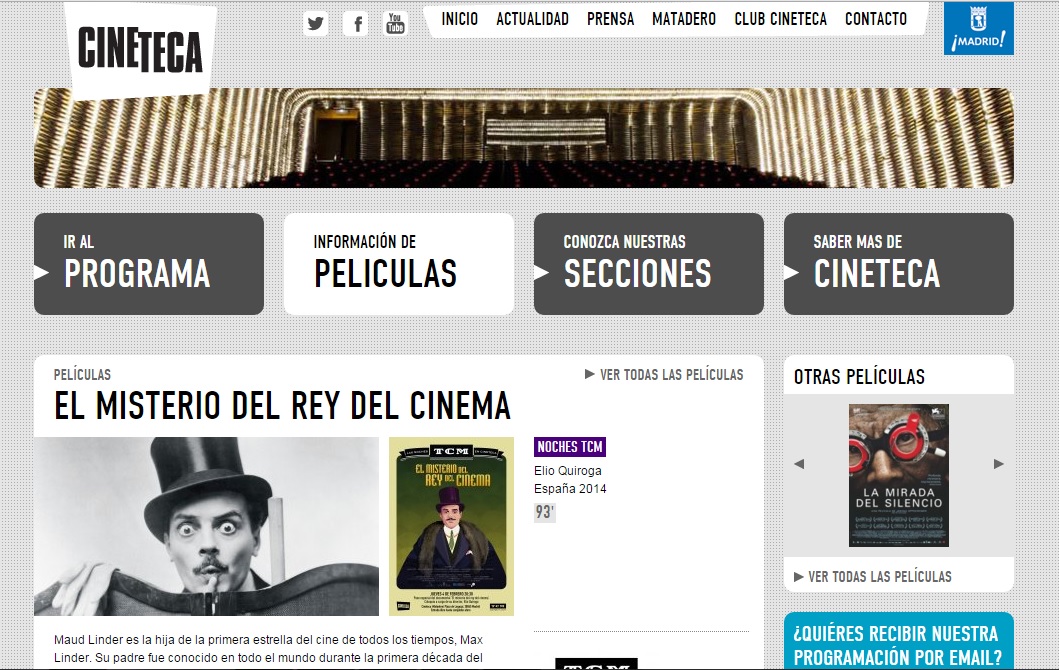Open the Club Cineteca menu item

(x=780, y=19)
